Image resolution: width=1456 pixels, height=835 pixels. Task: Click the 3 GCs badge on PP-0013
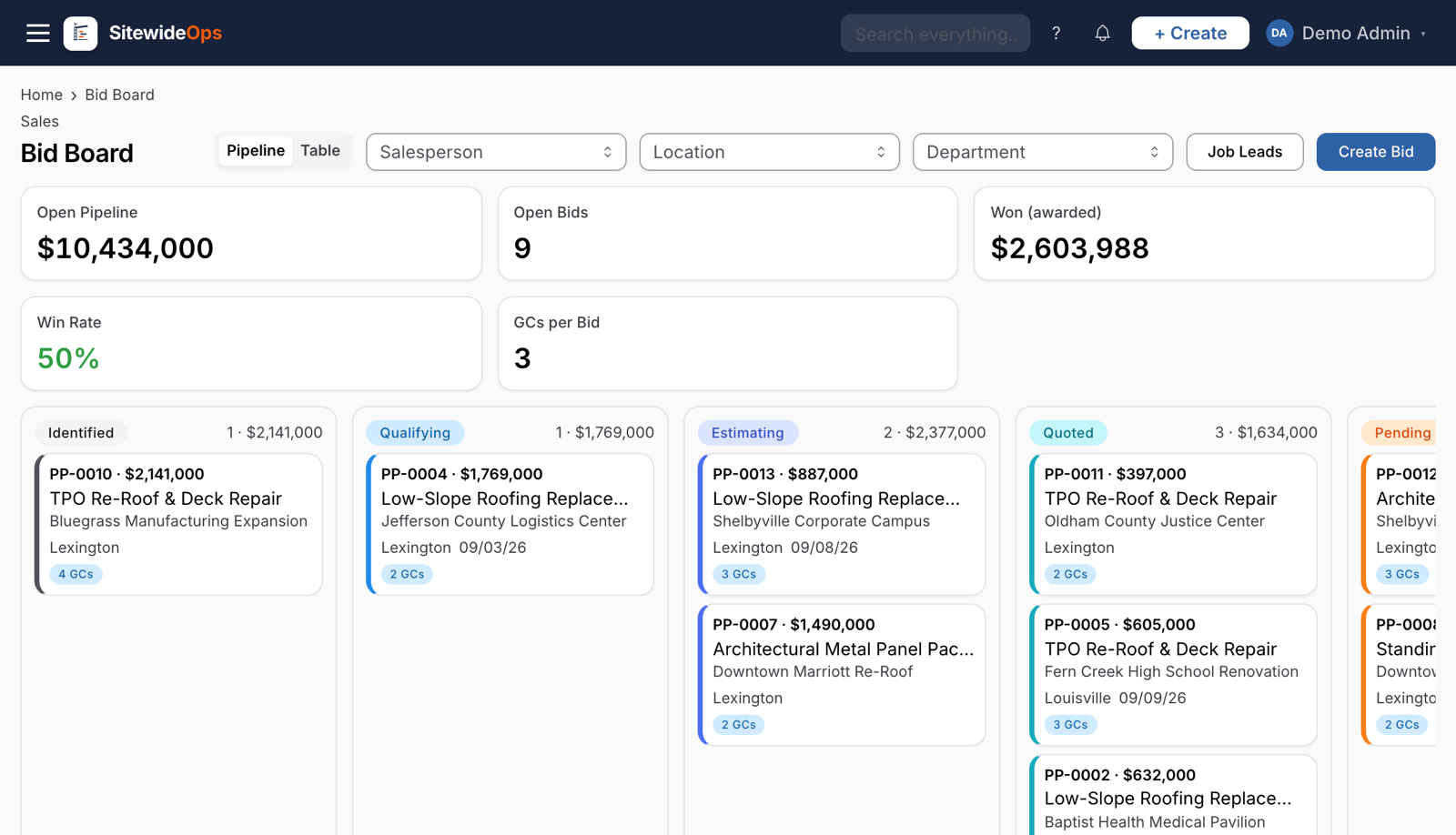tap(739, 574)
